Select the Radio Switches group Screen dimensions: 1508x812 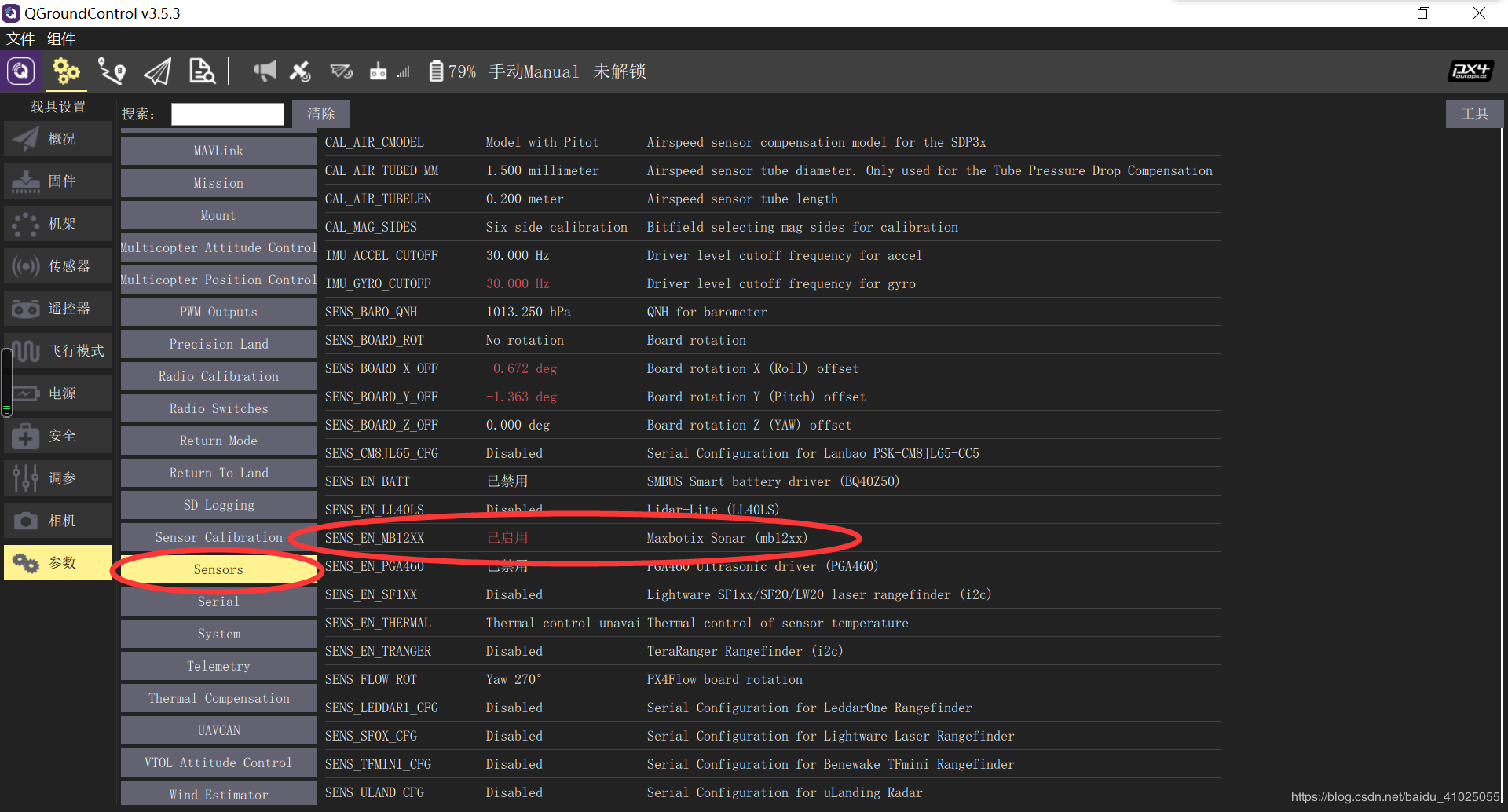click(218, 408)
